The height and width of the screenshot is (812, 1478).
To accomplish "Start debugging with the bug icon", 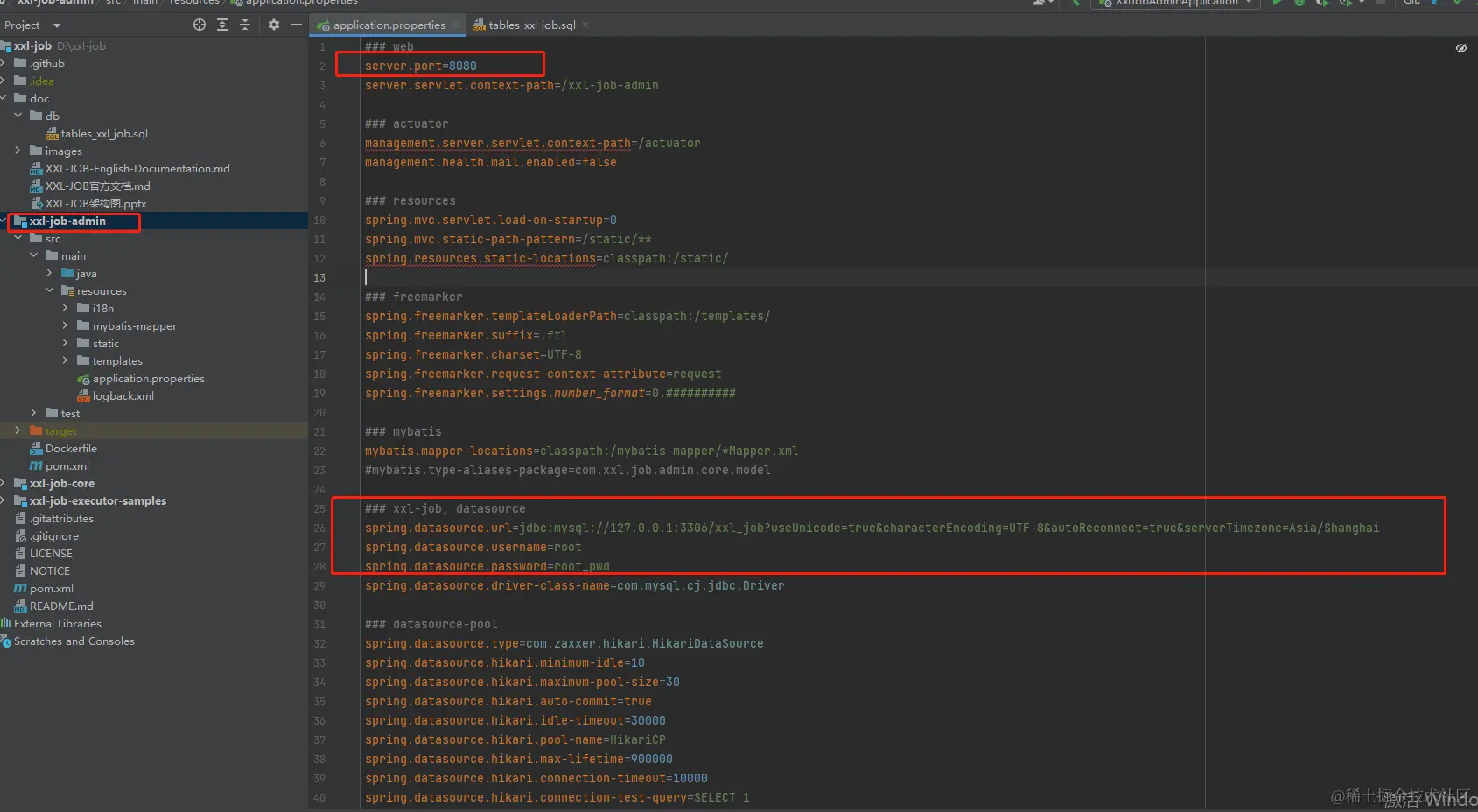I will point(1299,3).
